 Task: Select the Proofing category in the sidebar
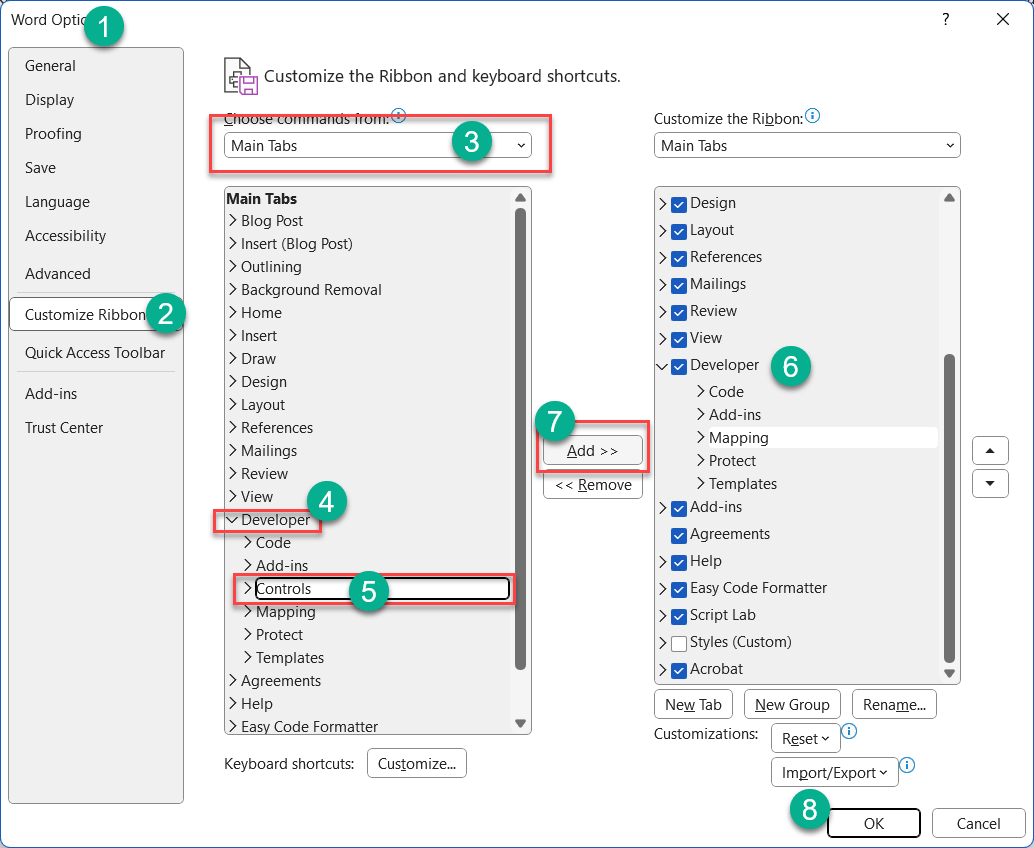point(53,133)
